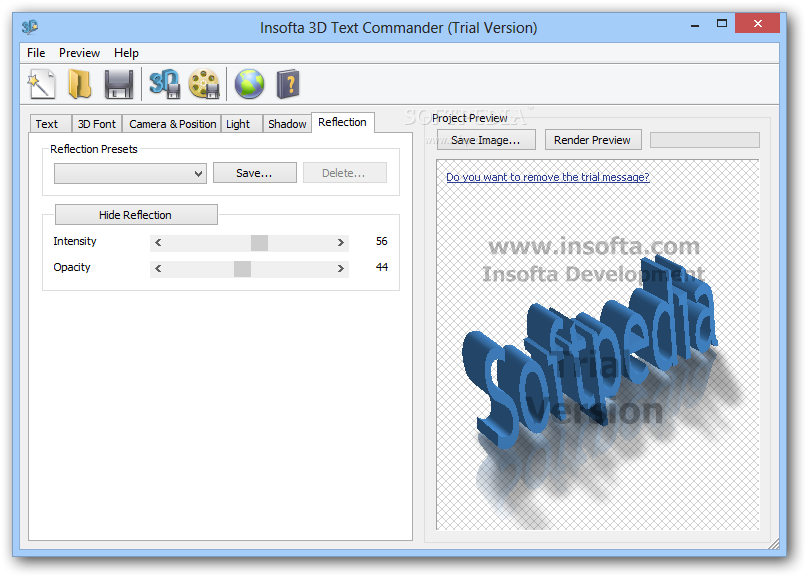Click the Opacity slider thumb
The height and width of the screenshot is (577, 807).
click(x=242, y=268)
